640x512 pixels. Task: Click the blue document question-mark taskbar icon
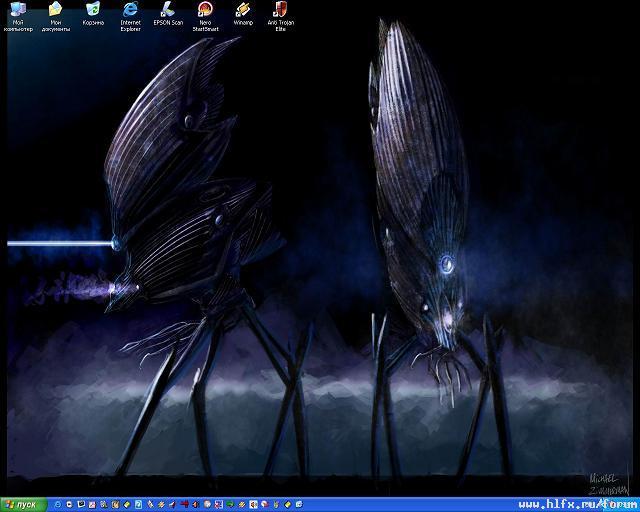(138, 505)
